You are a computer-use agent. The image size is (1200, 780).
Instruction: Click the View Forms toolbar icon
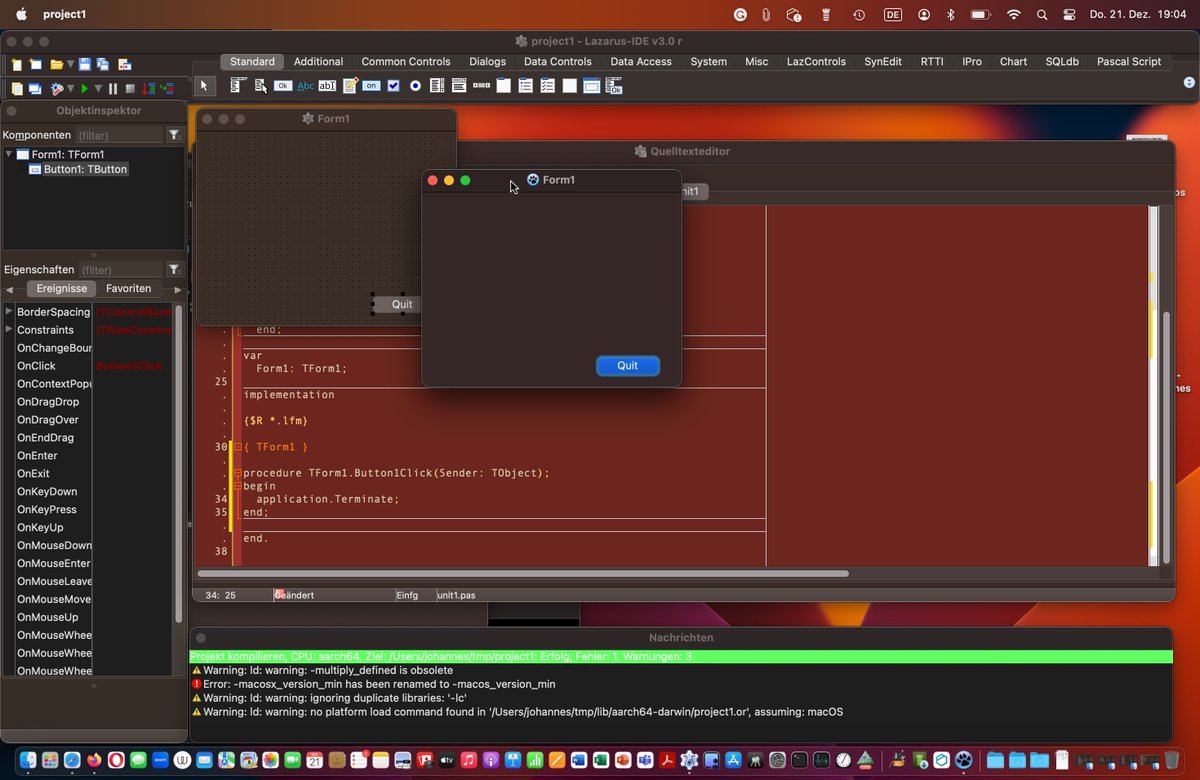point(35,89)
